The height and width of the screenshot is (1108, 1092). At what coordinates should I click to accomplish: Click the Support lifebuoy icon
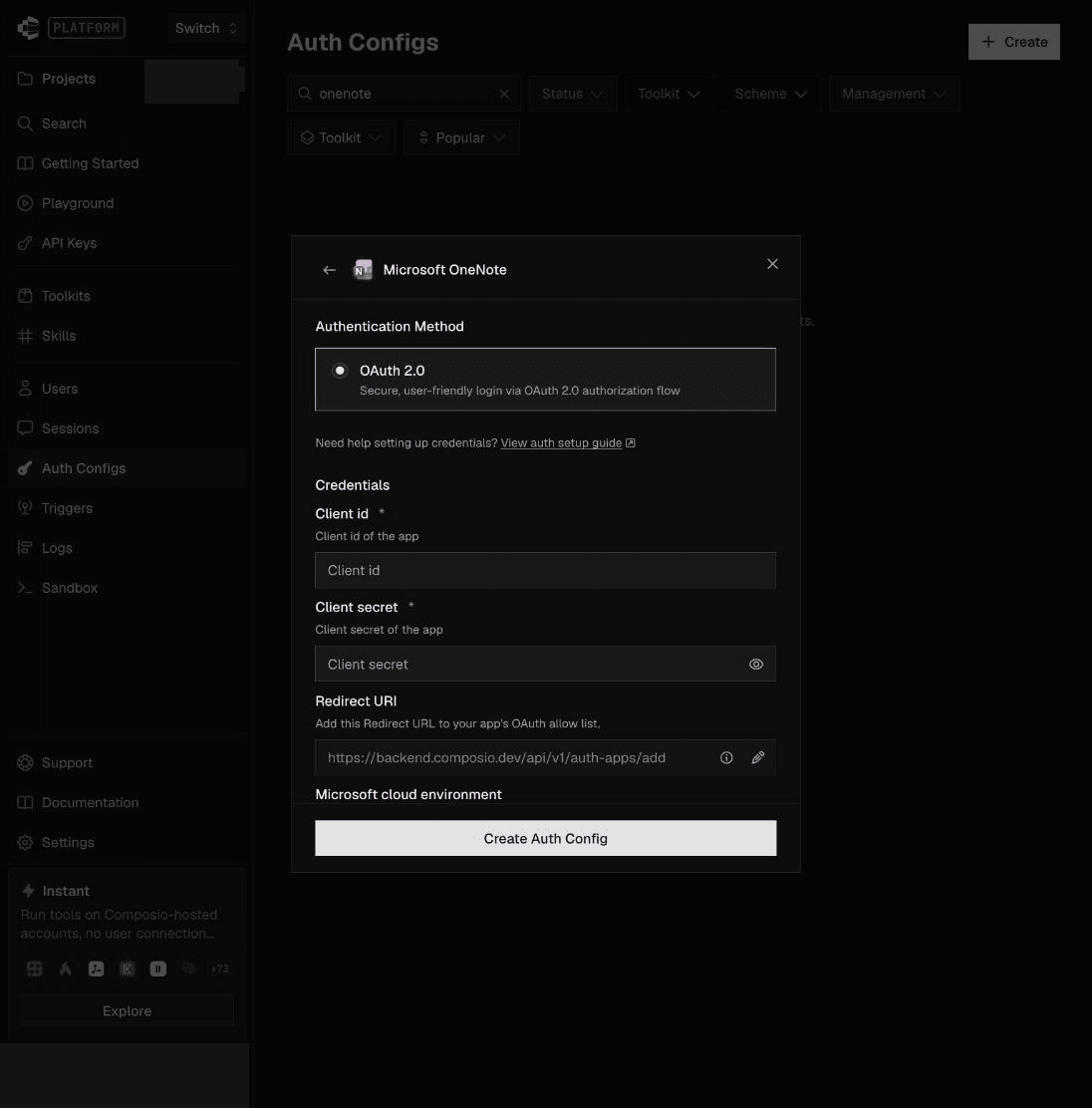click(25, 762)
